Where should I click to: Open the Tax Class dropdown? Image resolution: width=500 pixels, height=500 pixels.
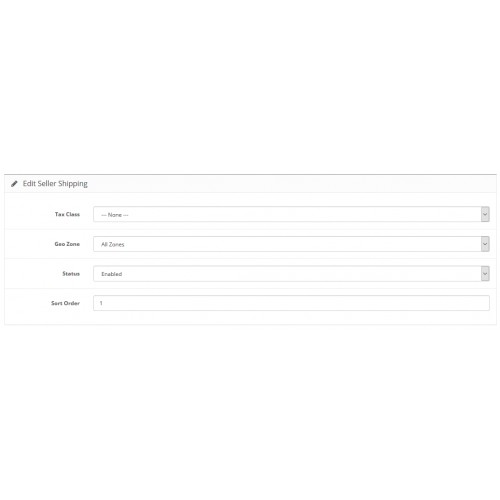(291, 214)
